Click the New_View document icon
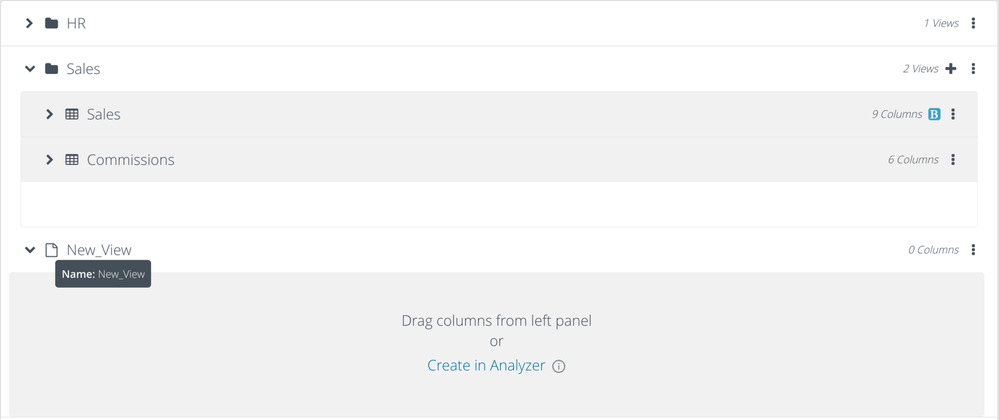Image resolution: width=999 pixels, height=420 pixels. [x=52, y=250]
